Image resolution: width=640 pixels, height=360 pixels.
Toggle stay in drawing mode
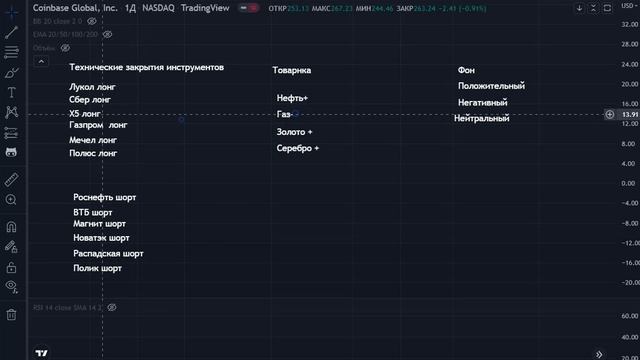click(x=11, y=247)
